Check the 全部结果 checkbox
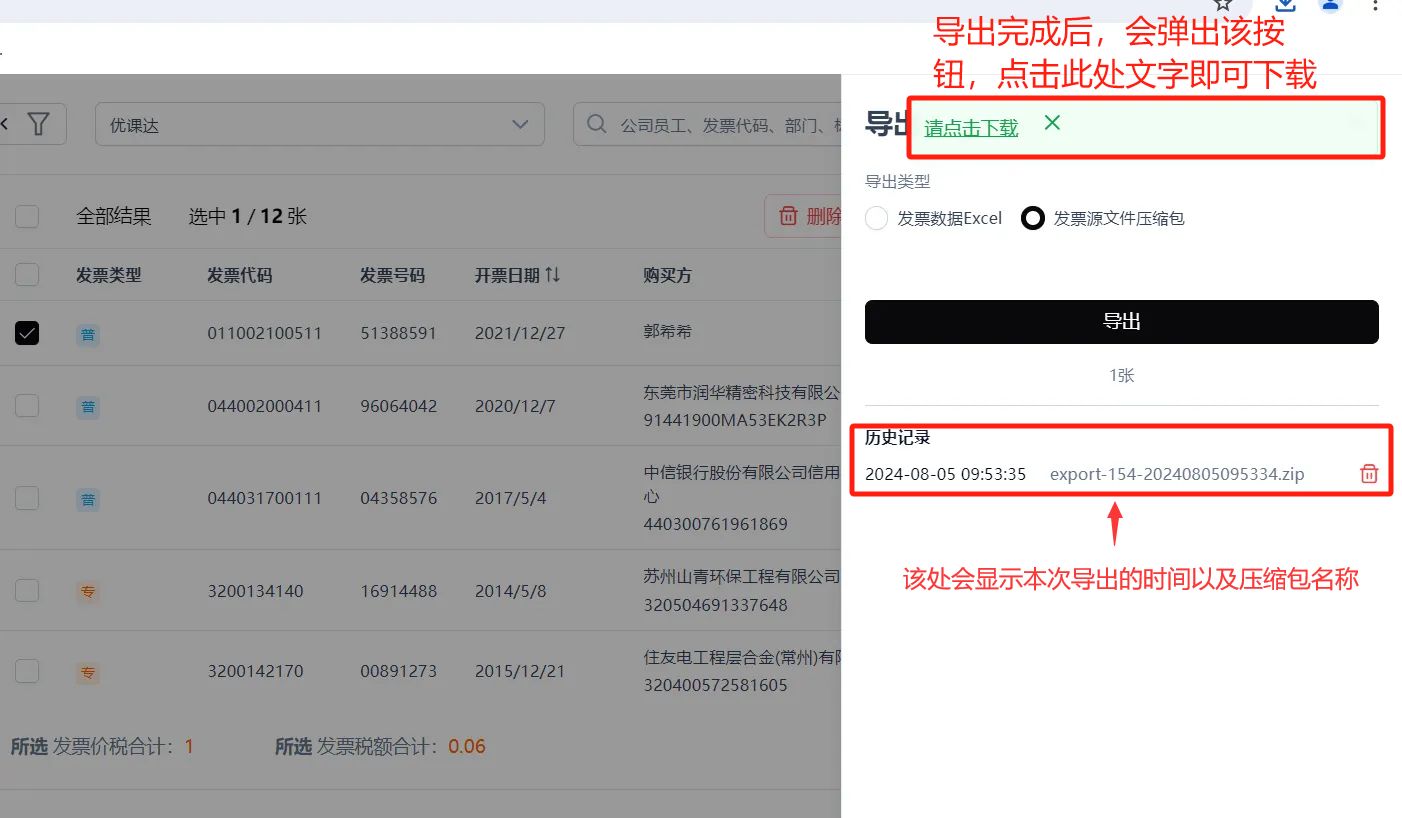Screen dimensions: 1402x818 27,216
